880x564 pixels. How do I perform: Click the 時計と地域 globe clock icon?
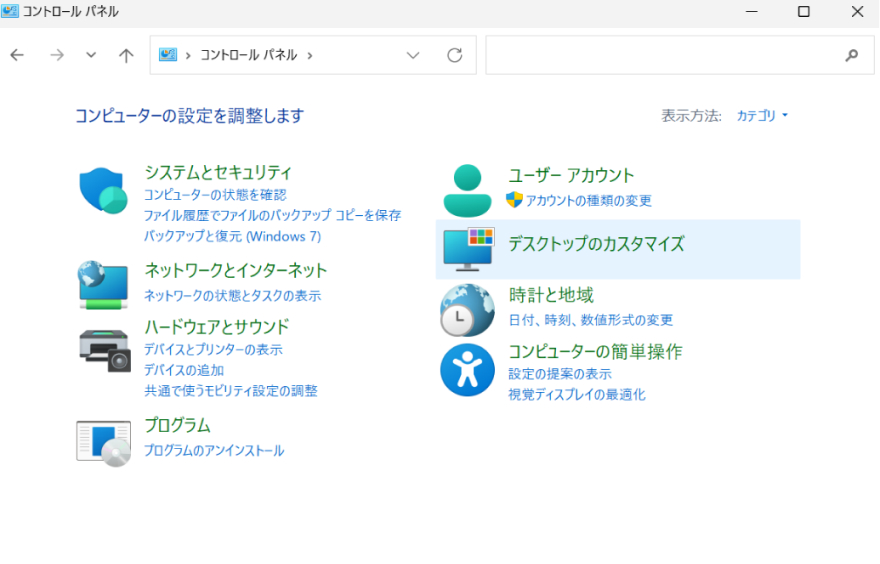(x=468, y=310)
